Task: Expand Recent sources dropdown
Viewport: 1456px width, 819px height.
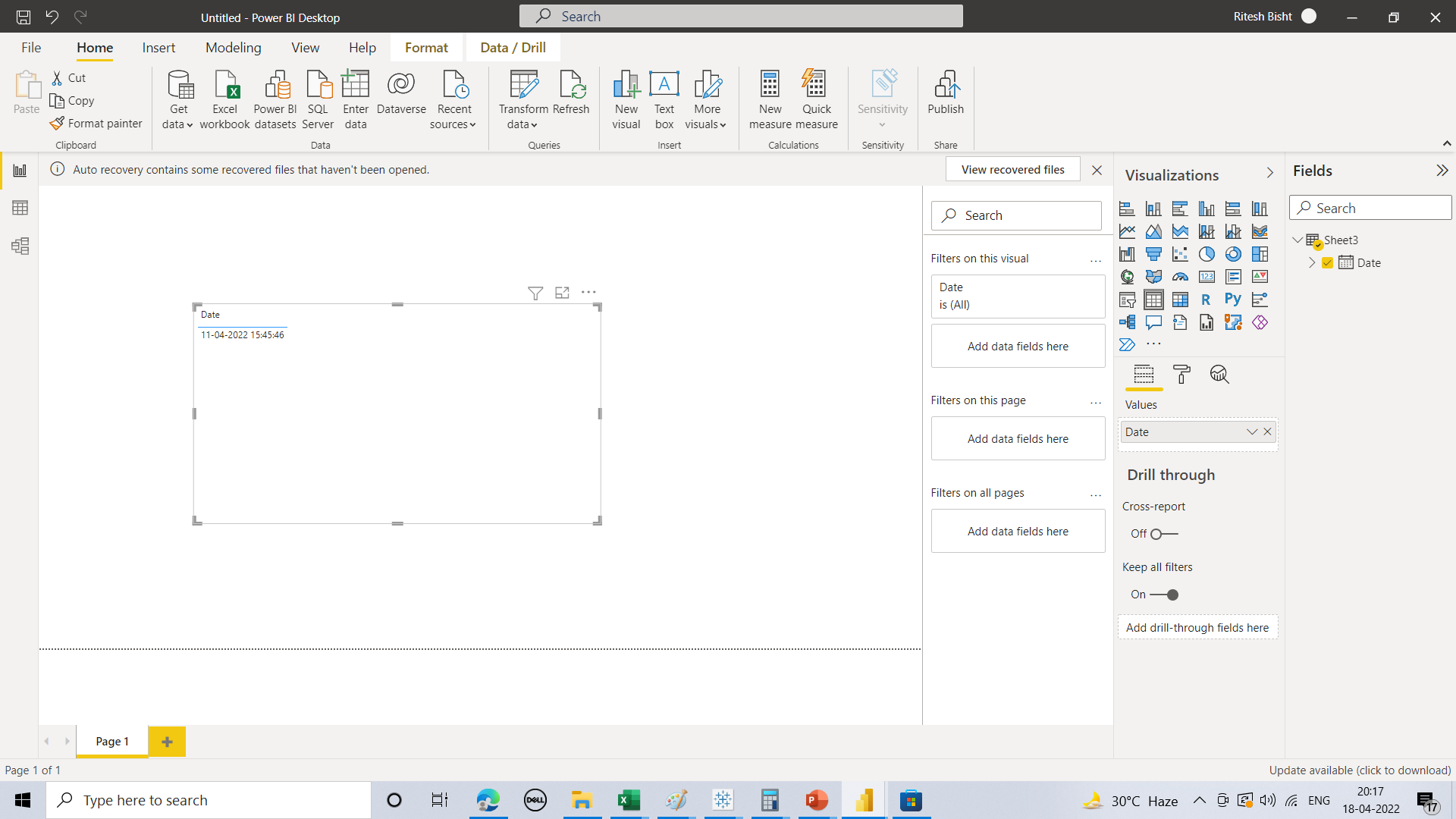Action: pos(453,100)
